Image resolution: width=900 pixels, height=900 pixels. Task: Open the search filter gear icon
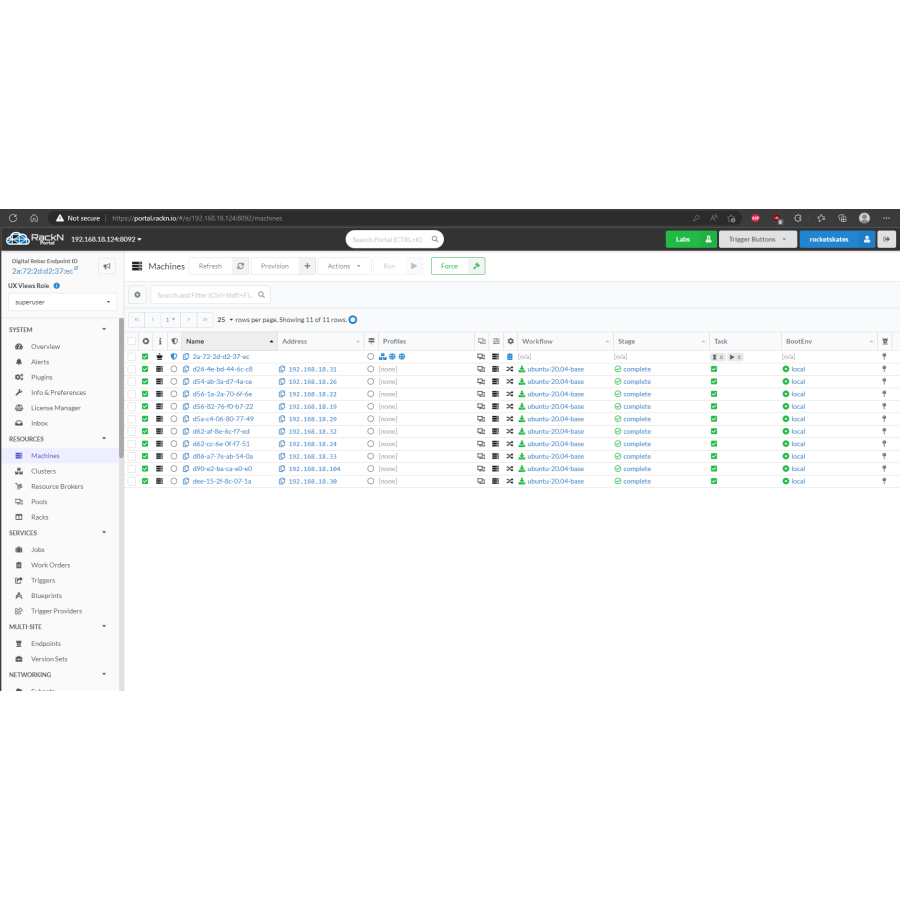tap(137, 294)
